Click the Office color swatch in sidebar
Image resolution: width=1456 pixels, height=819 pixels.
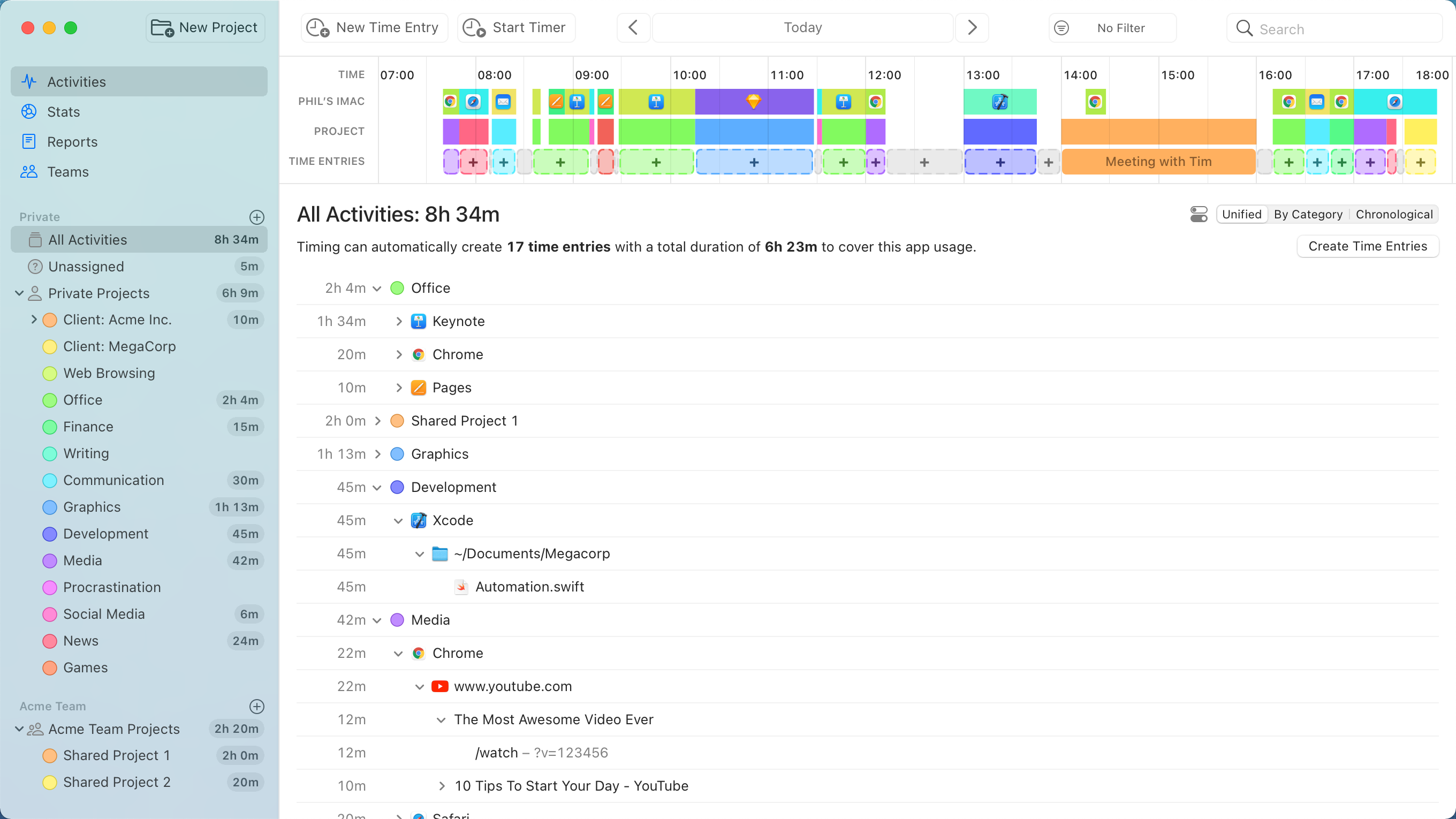pos(49,400)
